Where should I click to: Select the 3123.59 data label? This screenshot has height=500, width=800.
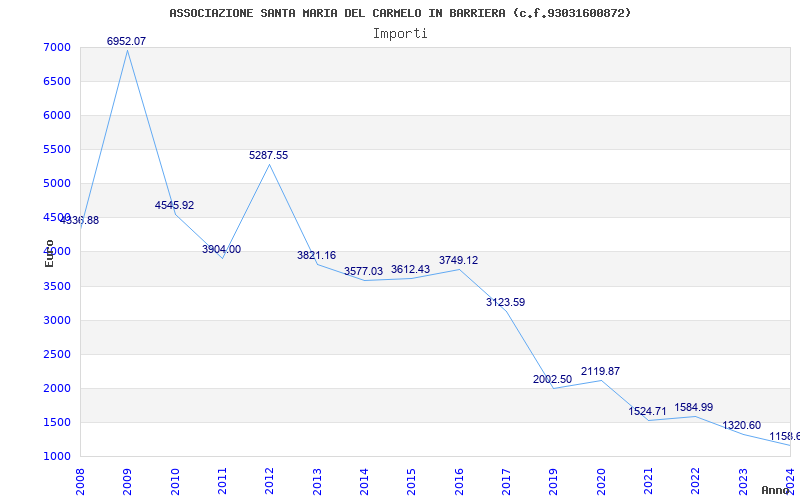[506, 302]
